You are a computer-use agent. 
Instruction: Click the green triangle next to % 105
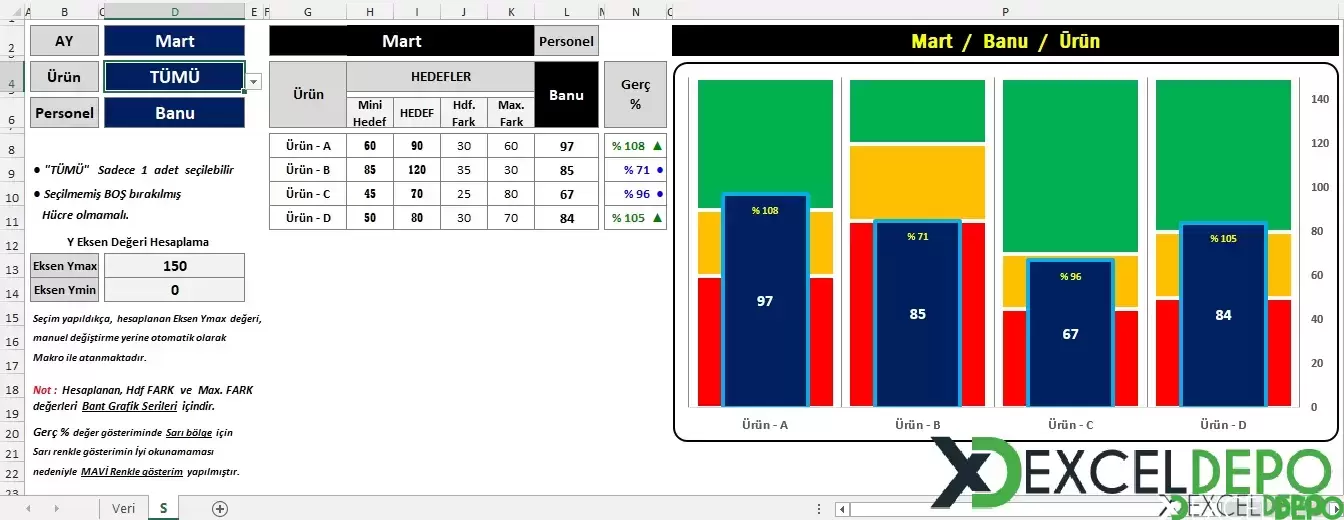click(657, 218)
